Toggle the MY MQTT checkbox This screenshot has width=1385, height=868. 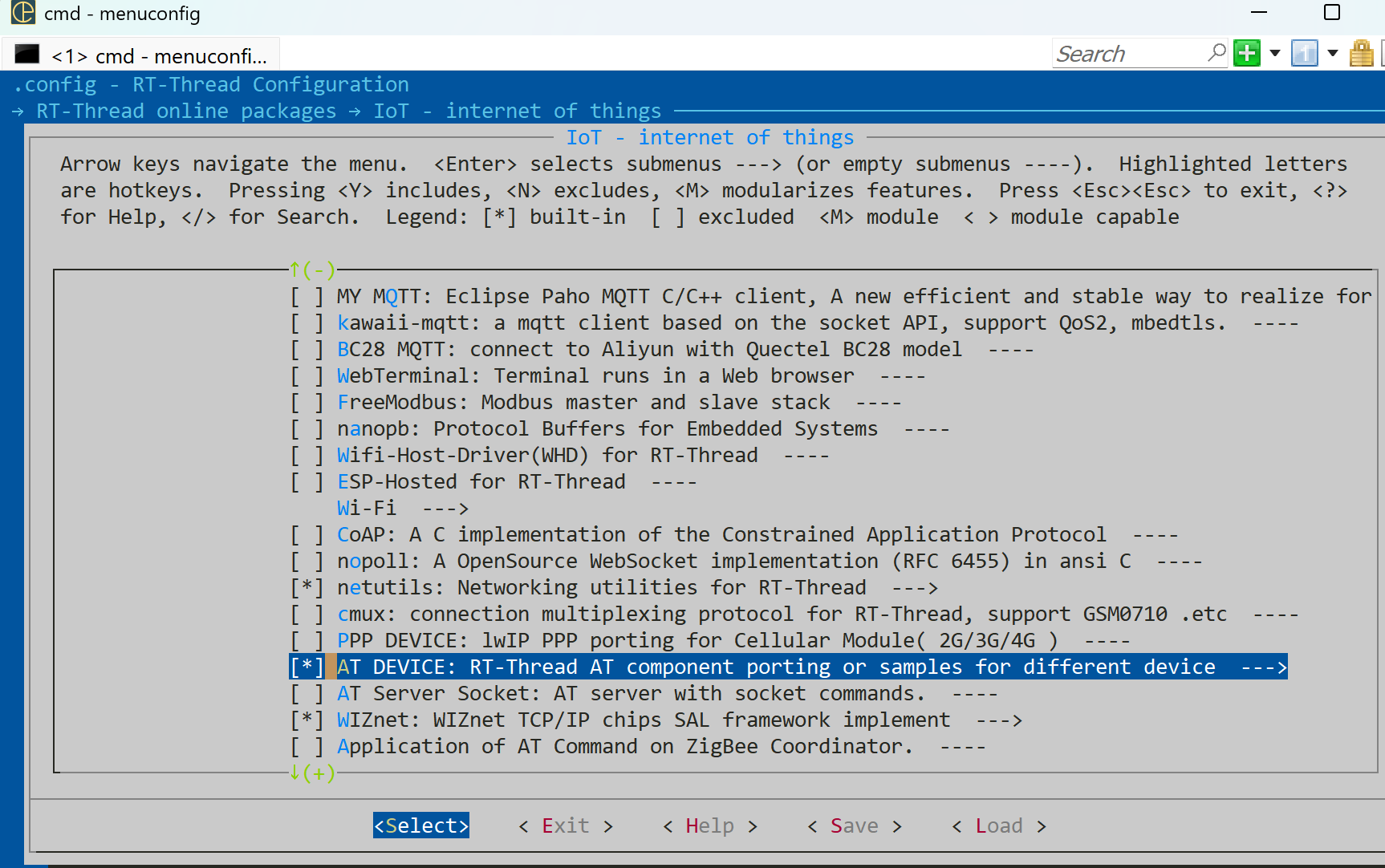[307, 297]
